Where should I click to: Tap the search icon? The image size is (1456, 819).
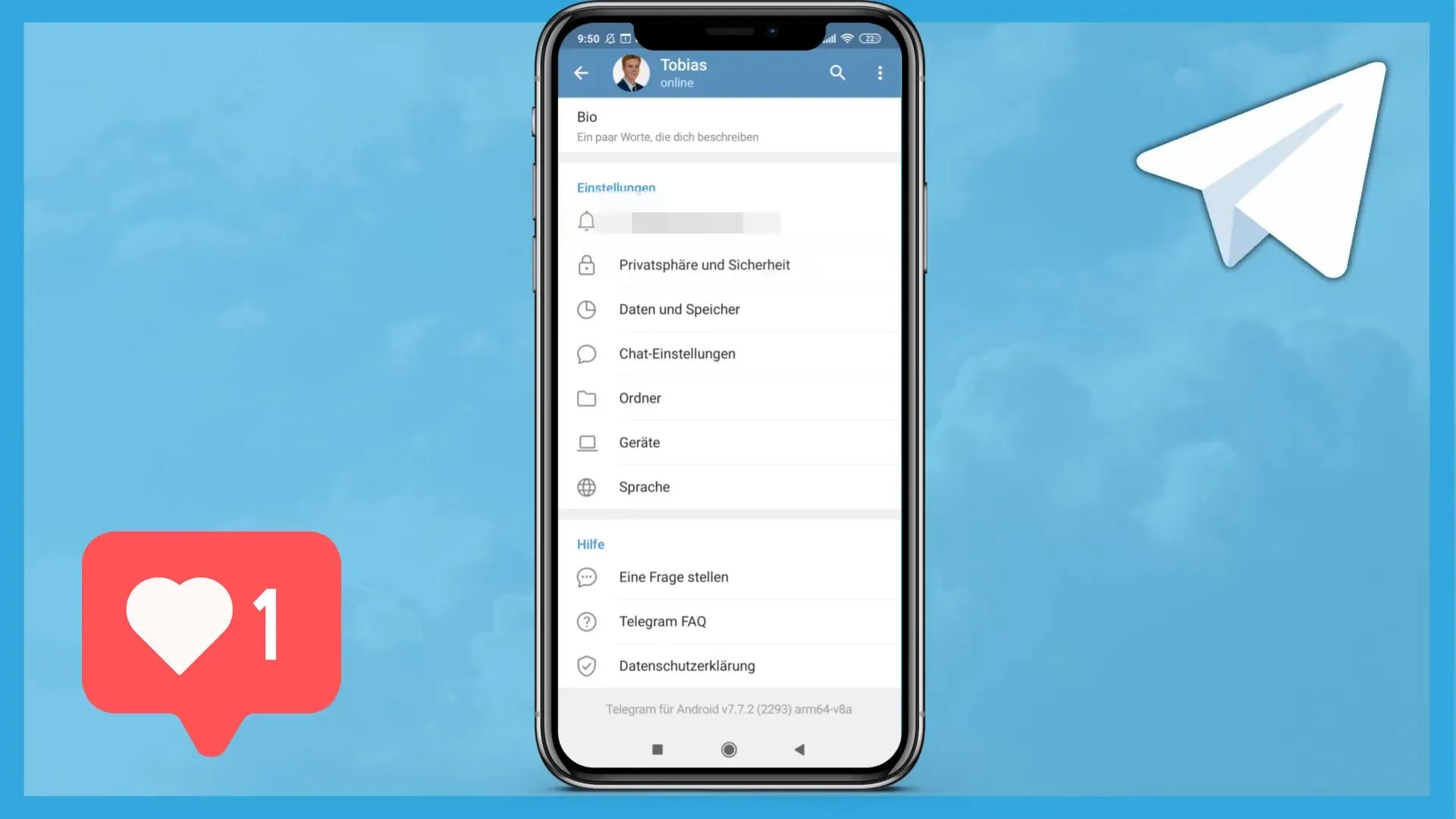837,73
